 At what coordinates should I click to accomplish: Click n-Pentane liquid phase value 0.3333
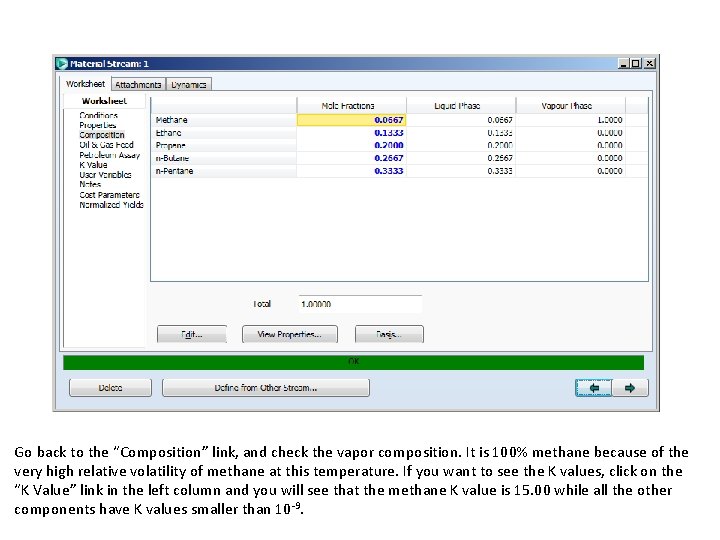461,171
